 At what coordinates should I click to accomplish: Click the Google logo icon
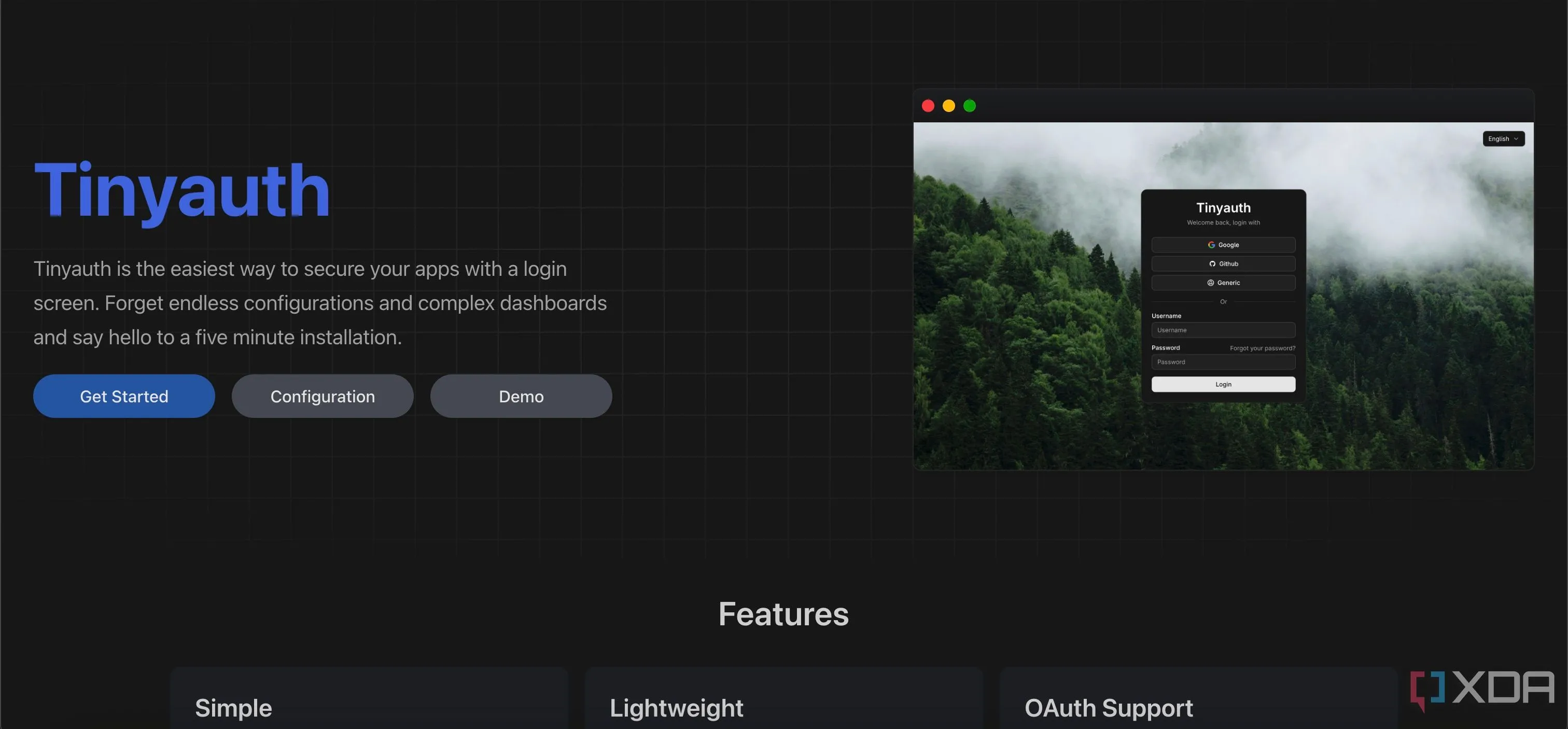coord(1211,245)
